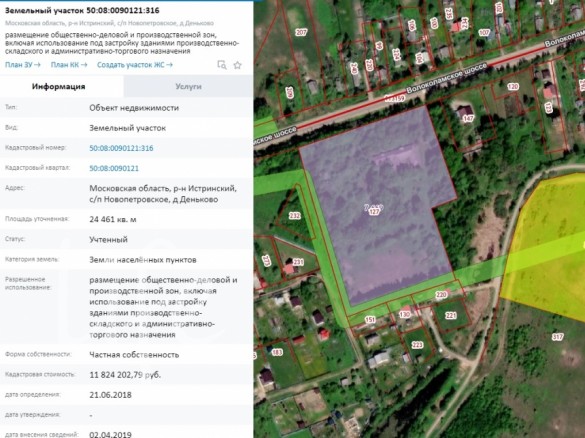The height and width of the screenshot is (438, 585).
Task: Add parcel to favorites with star icon
Action: pyautogui.click(x=237, y=65)
